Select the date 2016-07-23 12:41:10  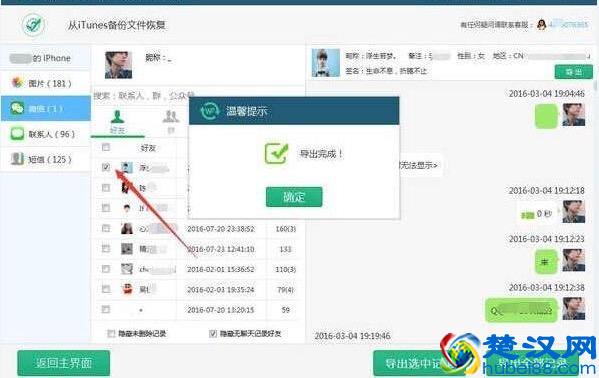click(x=221, y=249)
